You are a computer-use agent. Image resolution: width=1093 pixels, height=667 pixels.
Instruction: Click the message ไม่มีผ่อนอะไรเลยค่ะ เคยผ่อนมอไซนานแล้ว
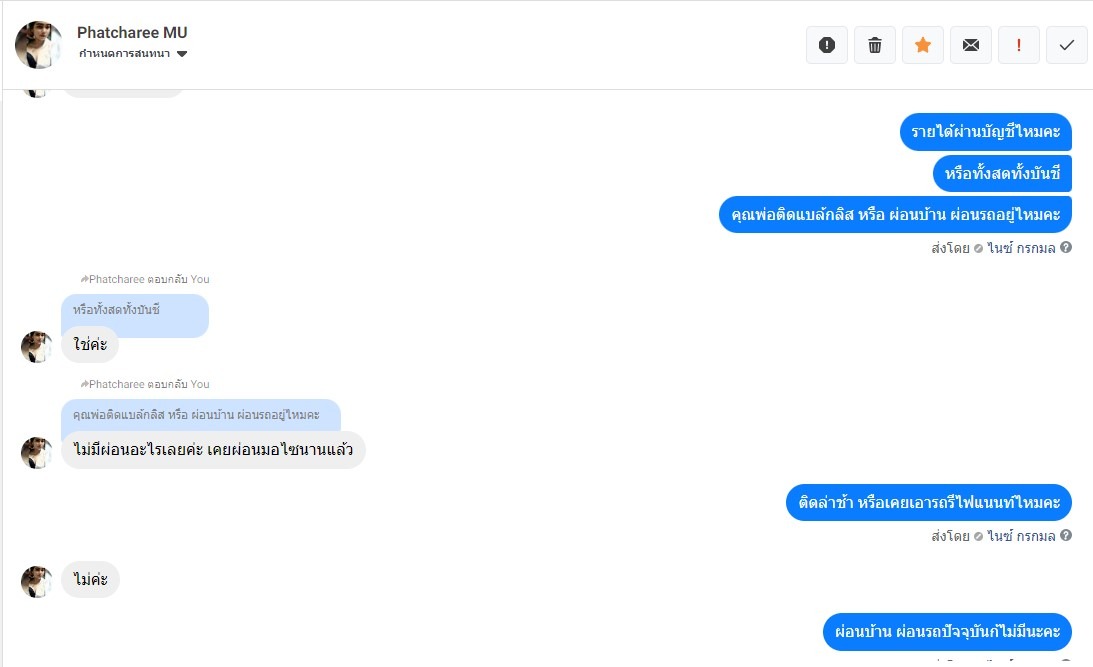point(213,450)
